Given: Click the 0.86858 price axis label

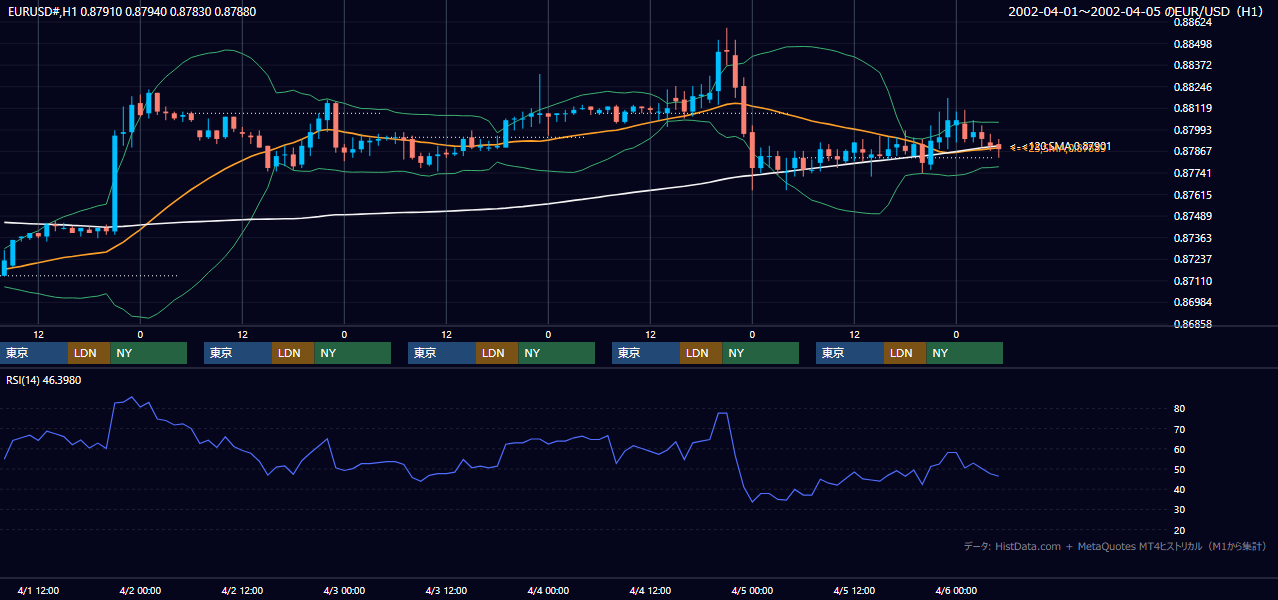Looking at the screenshot, I should click(x=1192, y=324).
